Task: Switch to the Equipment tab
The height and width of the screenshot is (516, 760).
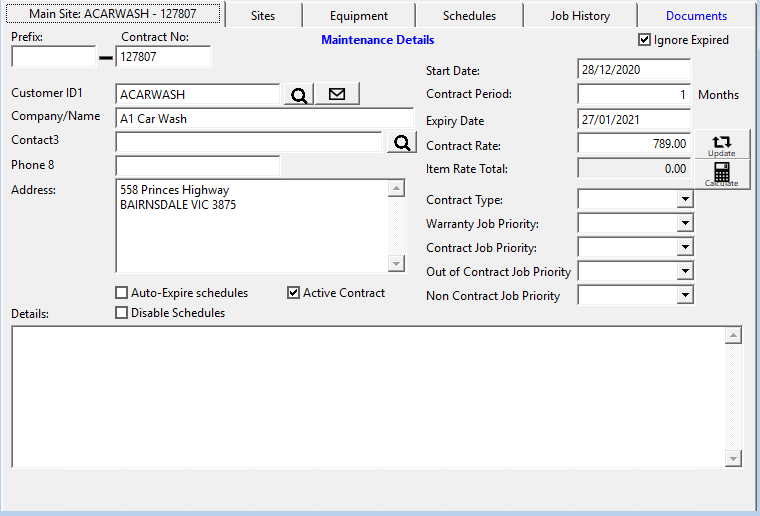Action: [359, 16]
